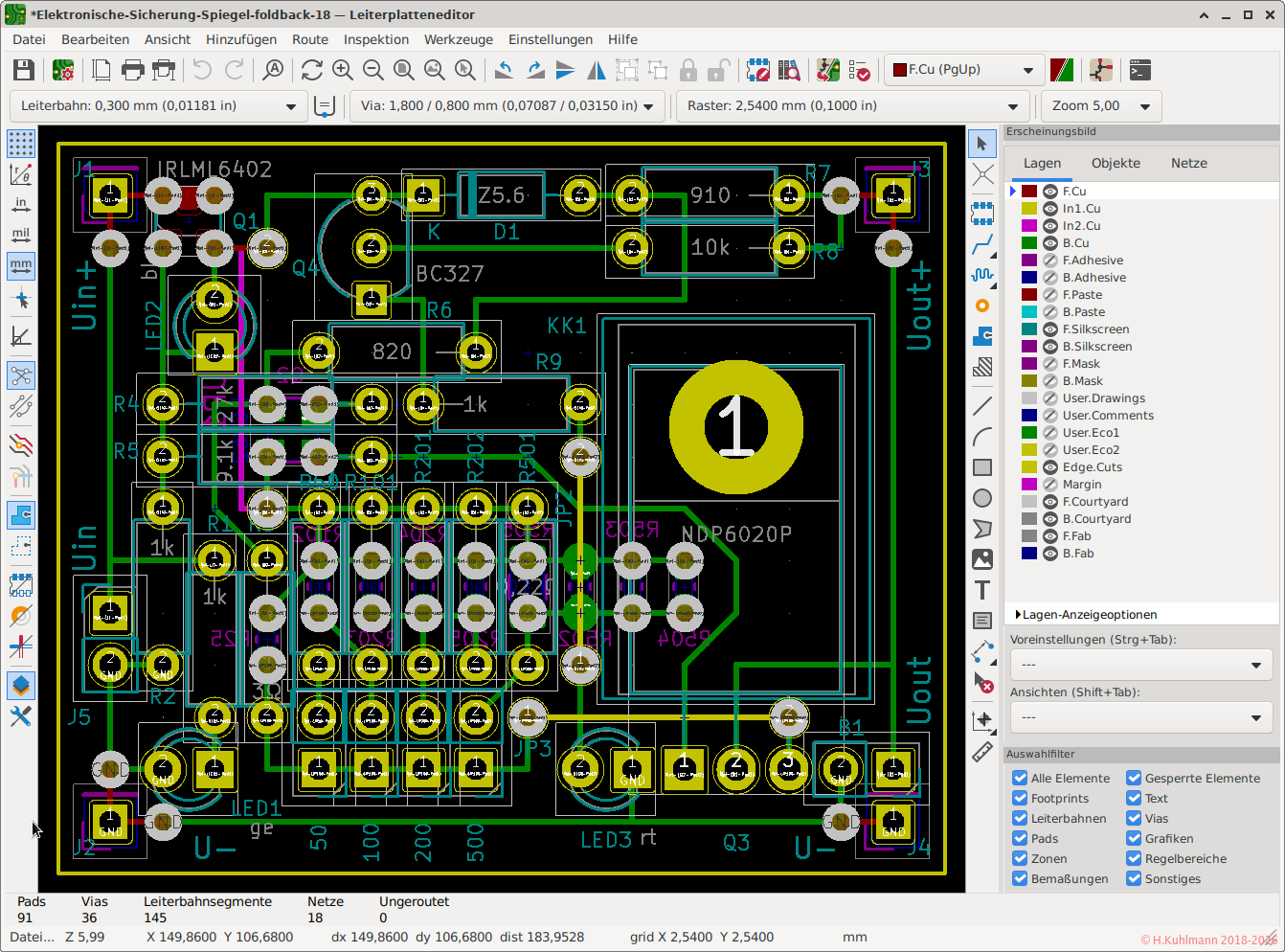Open the Inspektion menu
1285x952 pixels.
376,39
